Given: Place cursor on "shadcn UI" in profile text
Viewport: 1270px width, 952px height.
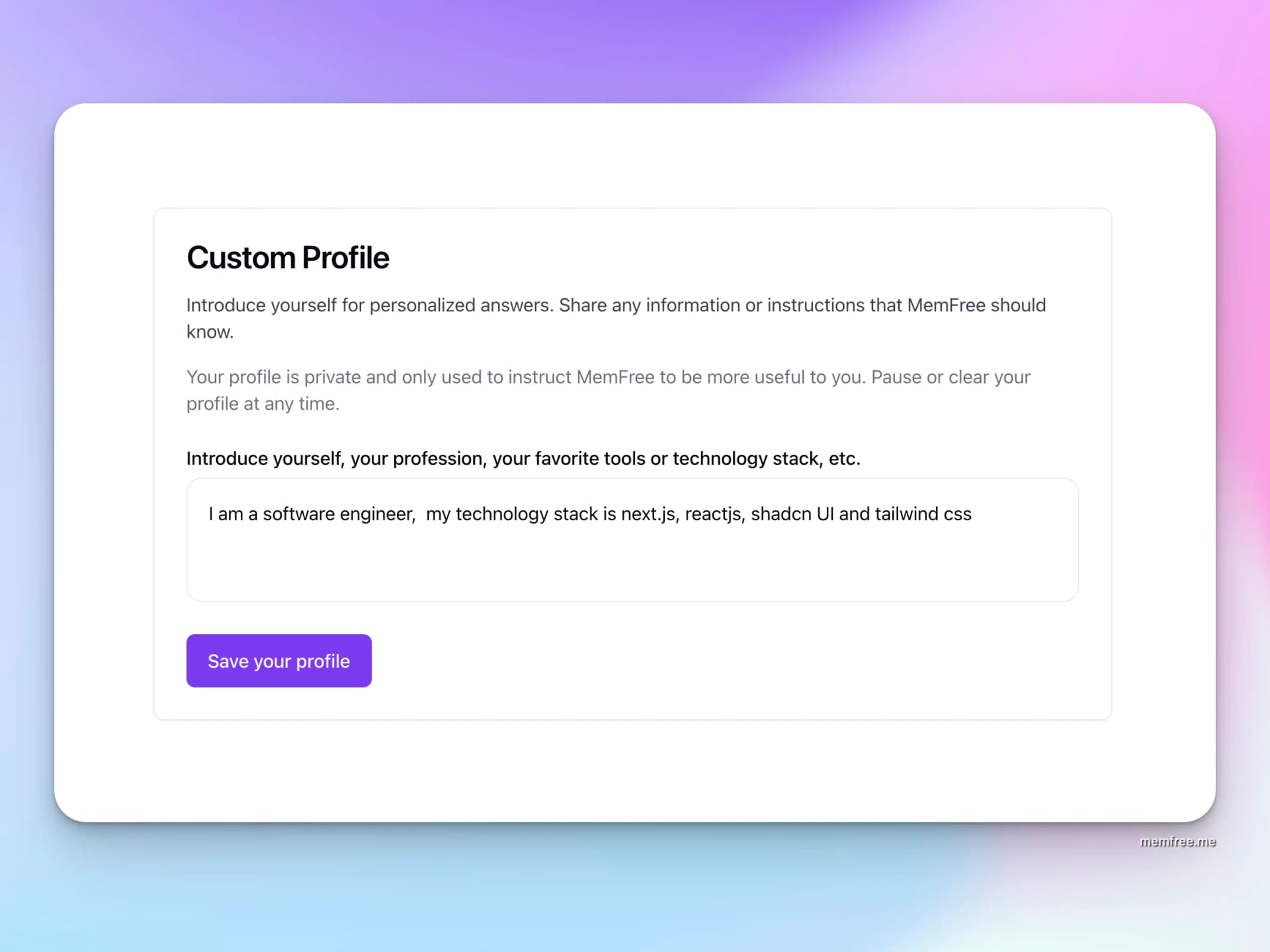Looking at the screenshot, I should (792, 514).
